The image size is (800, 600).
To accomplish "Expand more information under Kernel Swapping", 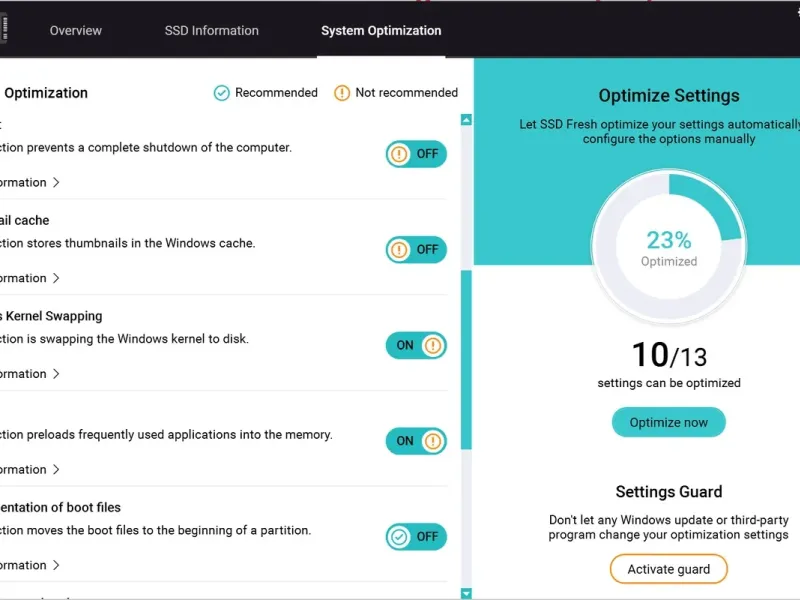I will (x=30, y=374).
